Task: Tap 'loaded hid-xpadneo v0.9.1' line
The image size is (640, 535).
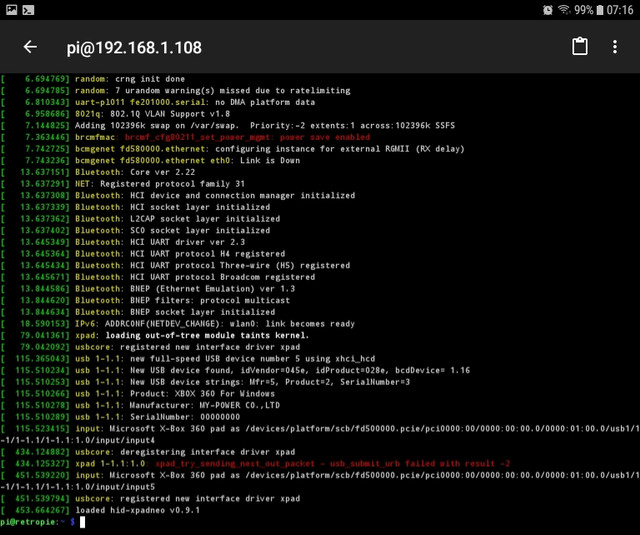Action: coord(100,510)
